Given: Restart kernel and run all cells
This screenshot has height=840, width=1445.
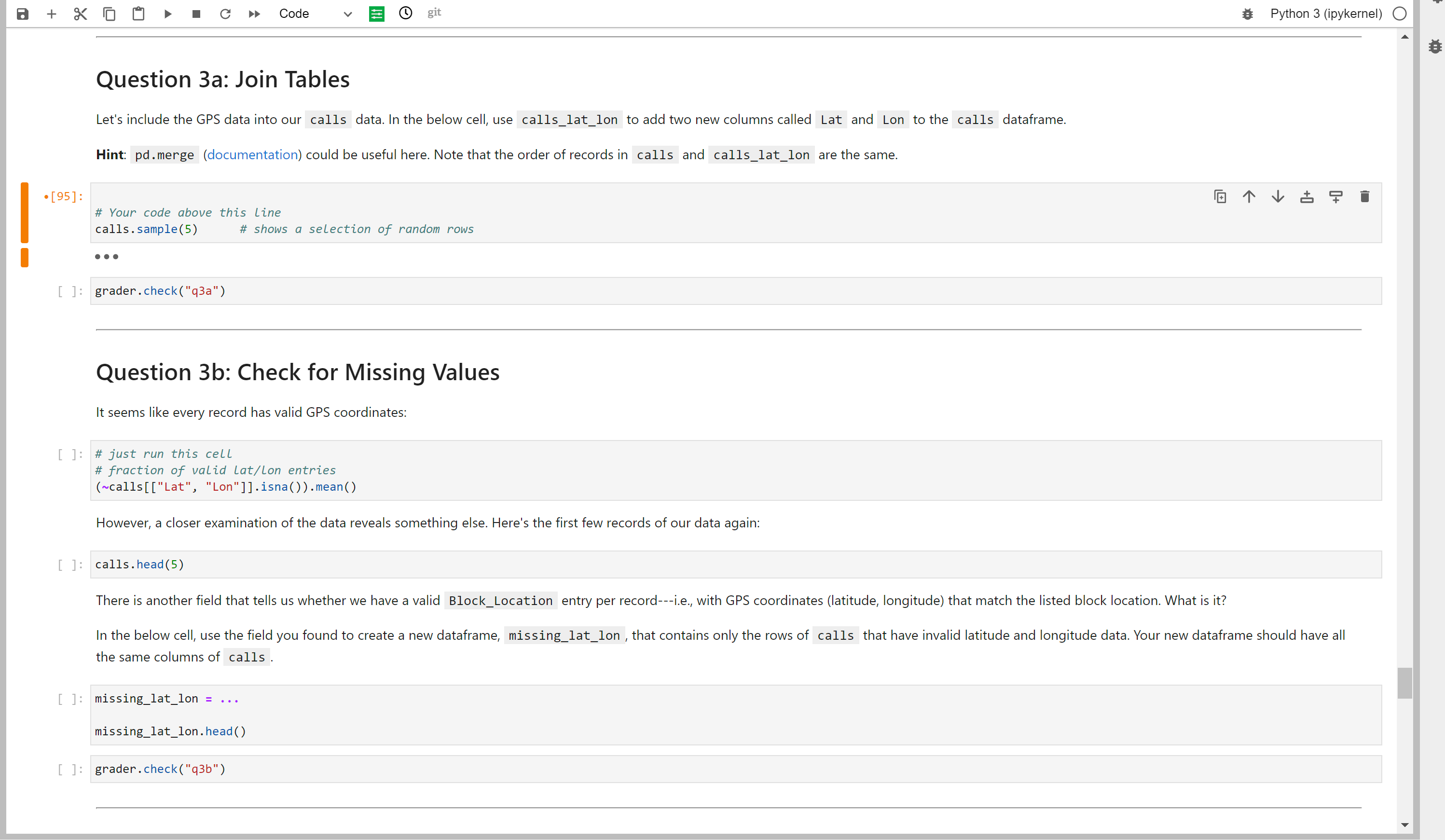Looking at the screenshot, I should tap(254, 14).
